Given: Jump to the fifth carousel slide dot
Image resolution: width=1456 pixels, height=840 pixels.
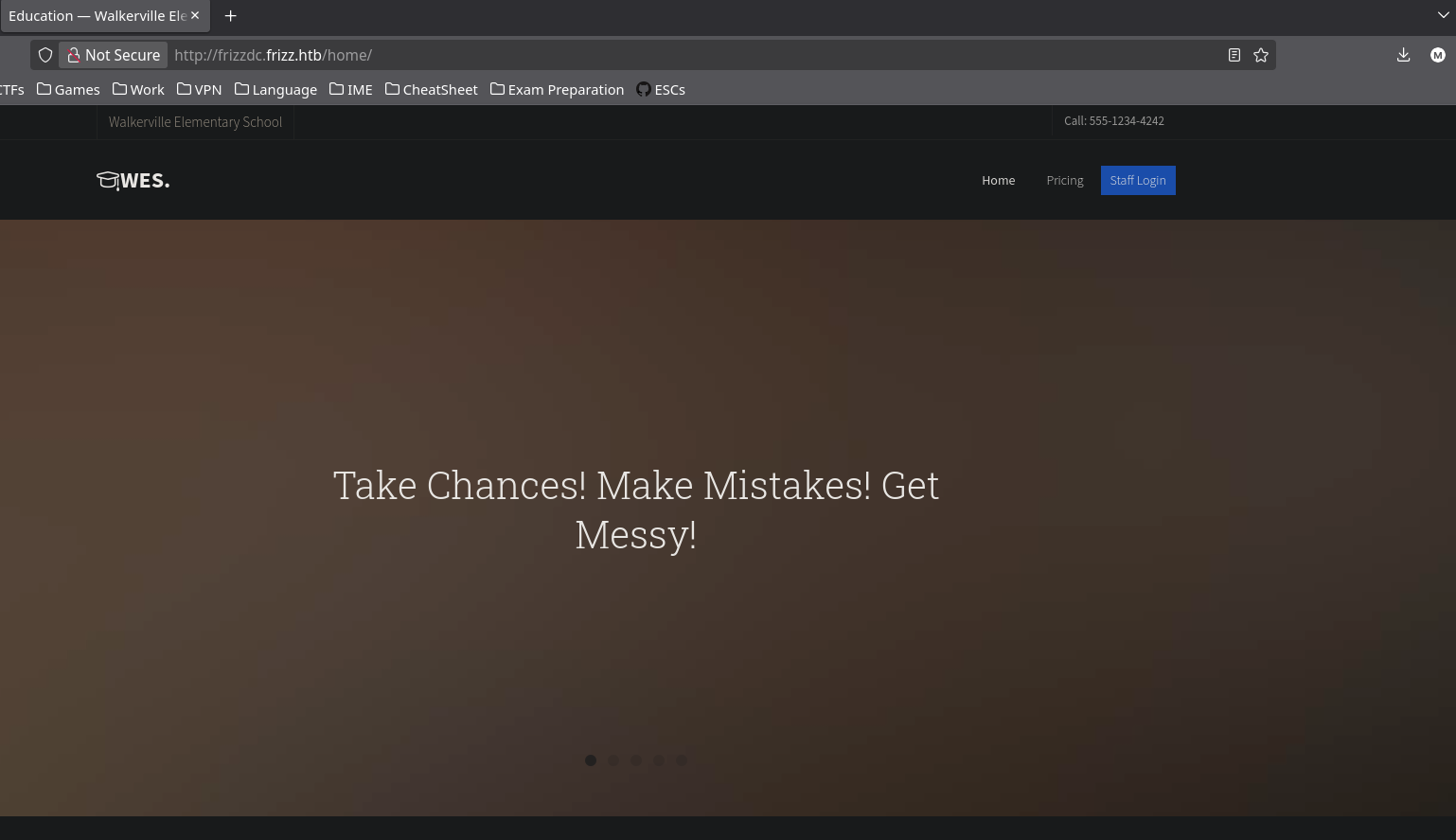Looking at the screenshot, I should point(682,760).
